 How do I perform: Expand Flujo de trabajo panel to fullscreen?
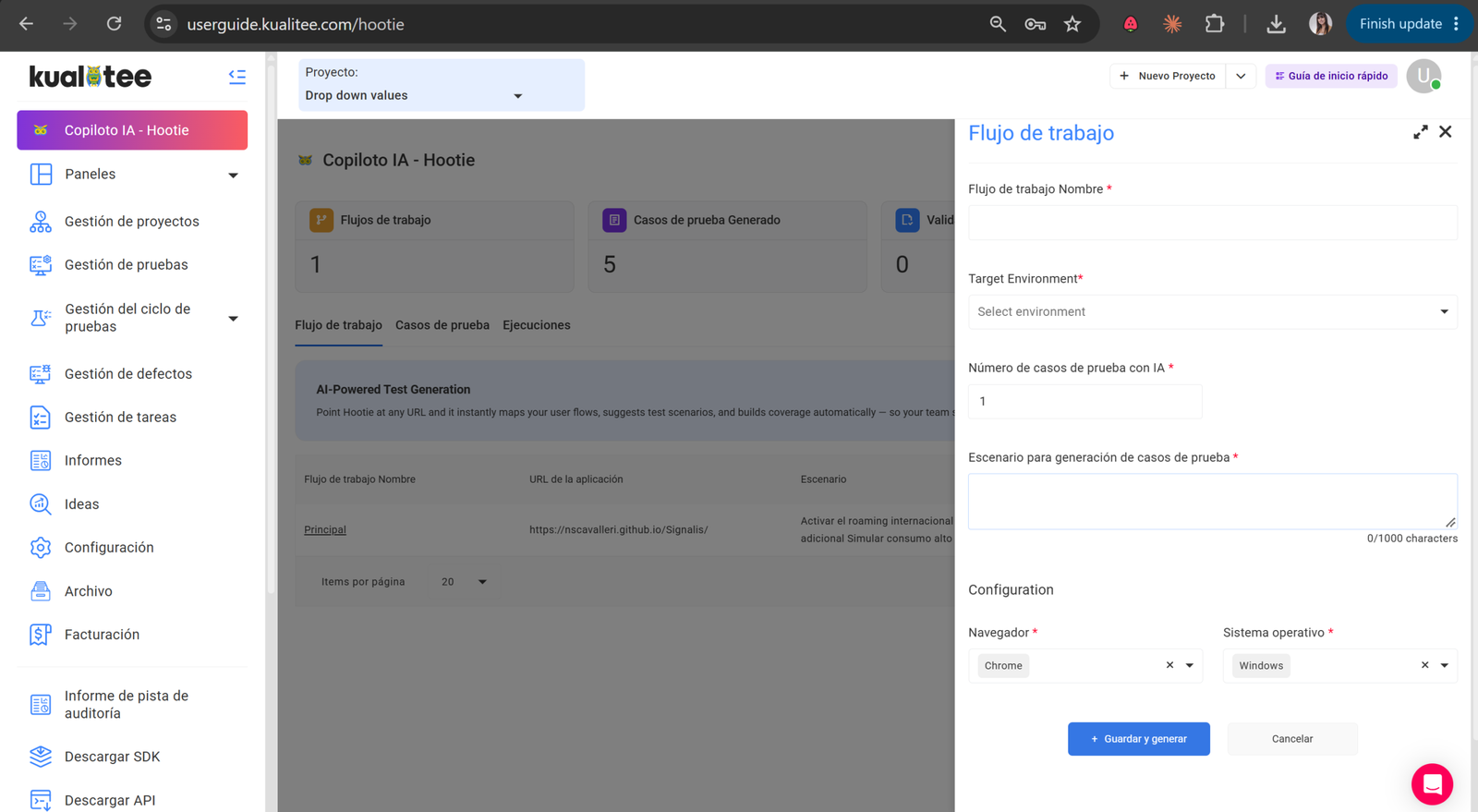(x=1421, y=132)
